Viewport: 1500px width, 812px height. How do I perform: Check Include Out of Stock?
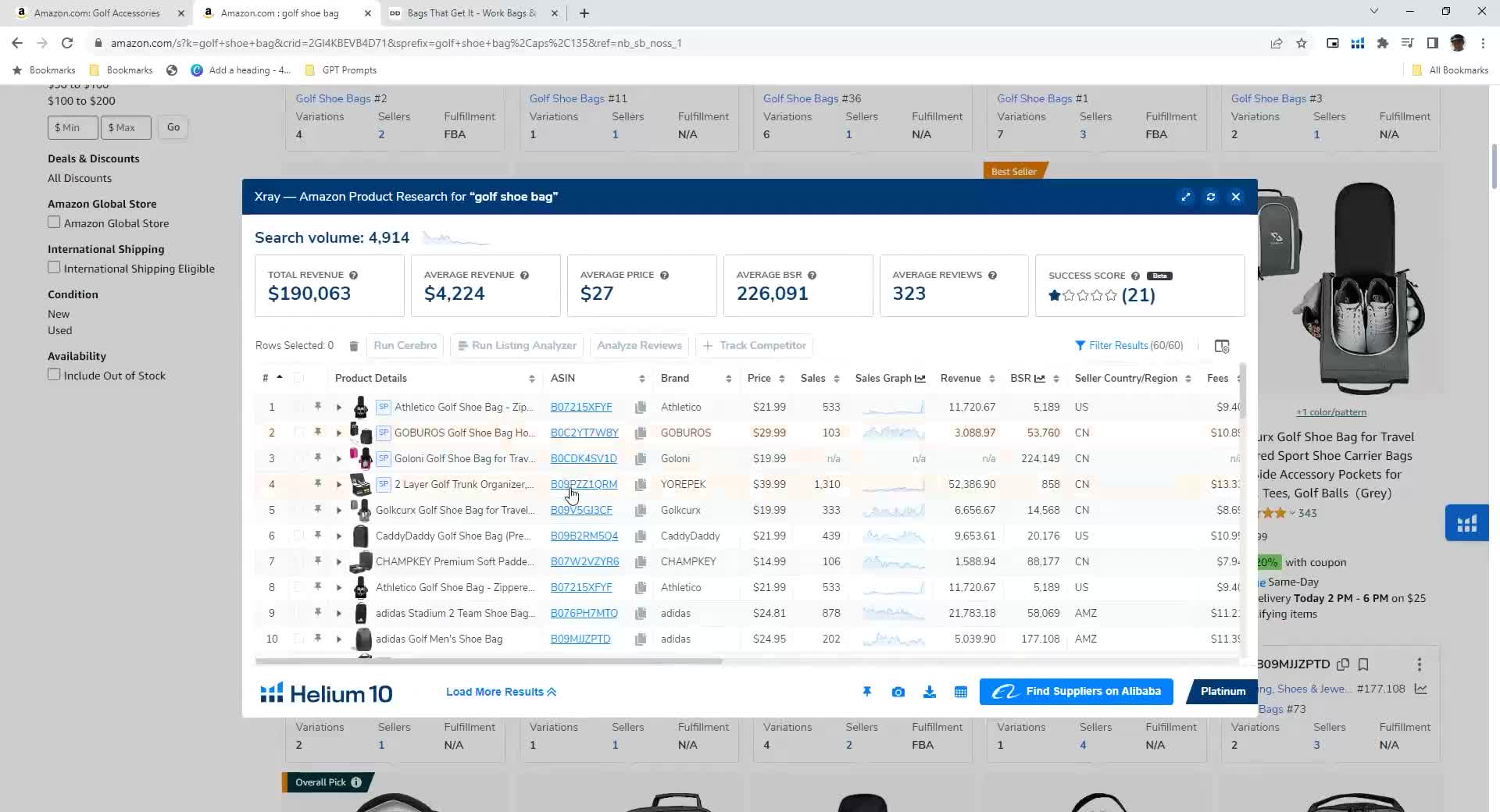click(54, 375)
